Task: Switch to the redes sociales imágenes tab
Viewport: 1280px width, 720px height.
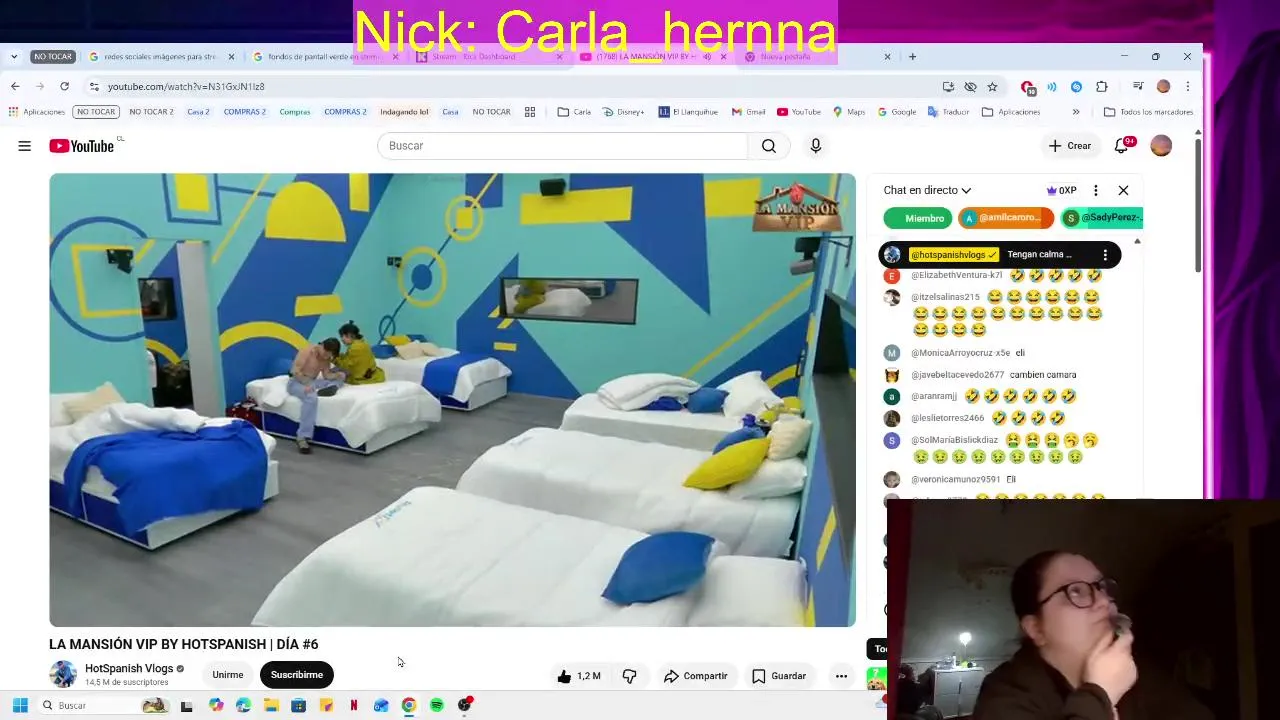Action: point(160,57)
